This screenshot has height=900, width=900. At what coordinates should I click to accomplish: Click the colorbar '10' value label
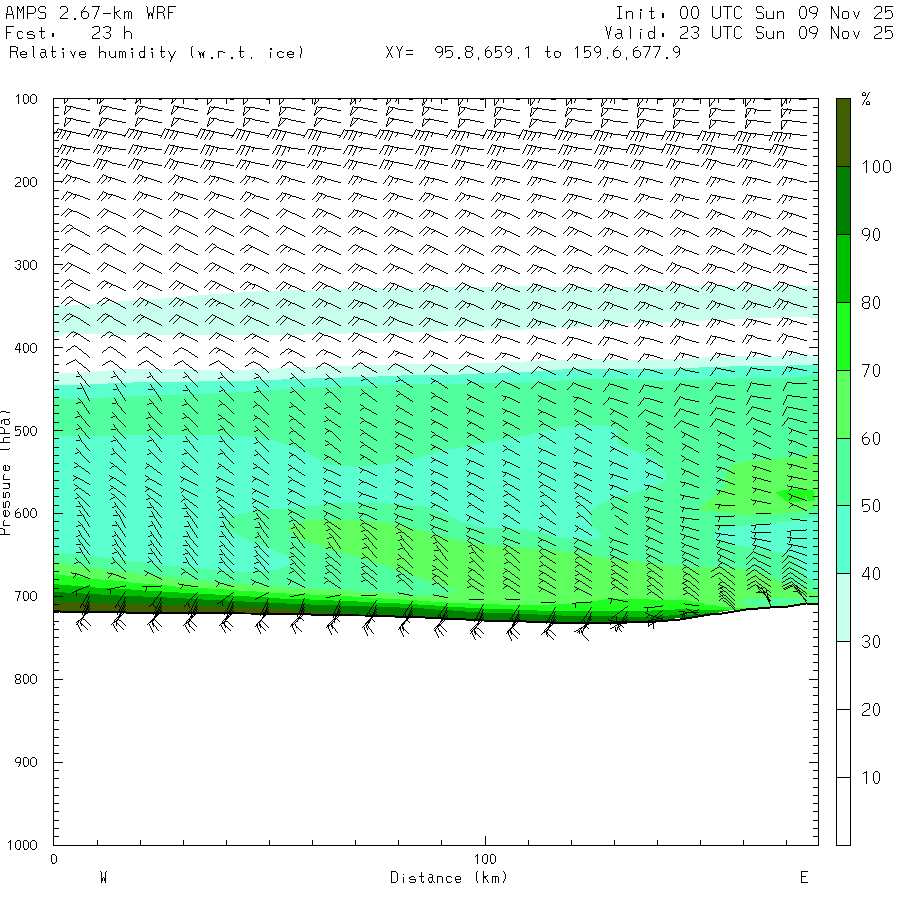[x=871, y=778]
